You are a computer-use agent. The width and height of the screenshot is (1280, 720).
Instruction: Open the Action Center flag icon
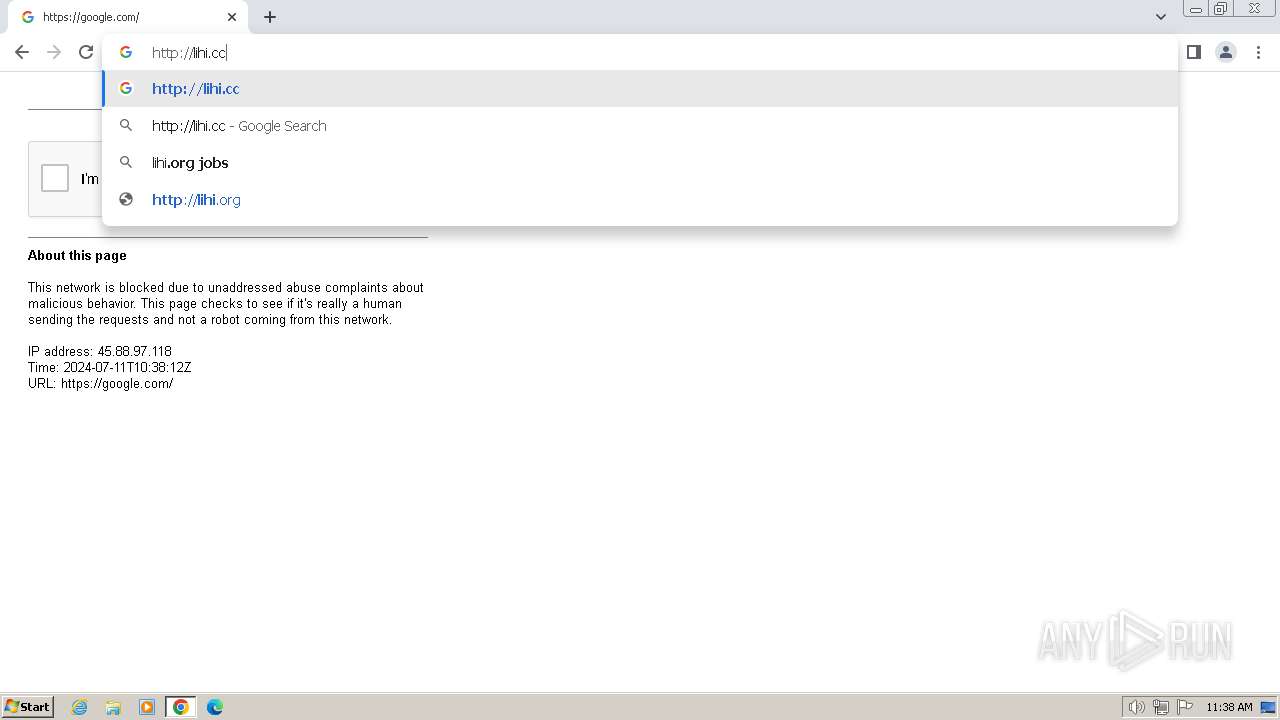point(1185,707)
